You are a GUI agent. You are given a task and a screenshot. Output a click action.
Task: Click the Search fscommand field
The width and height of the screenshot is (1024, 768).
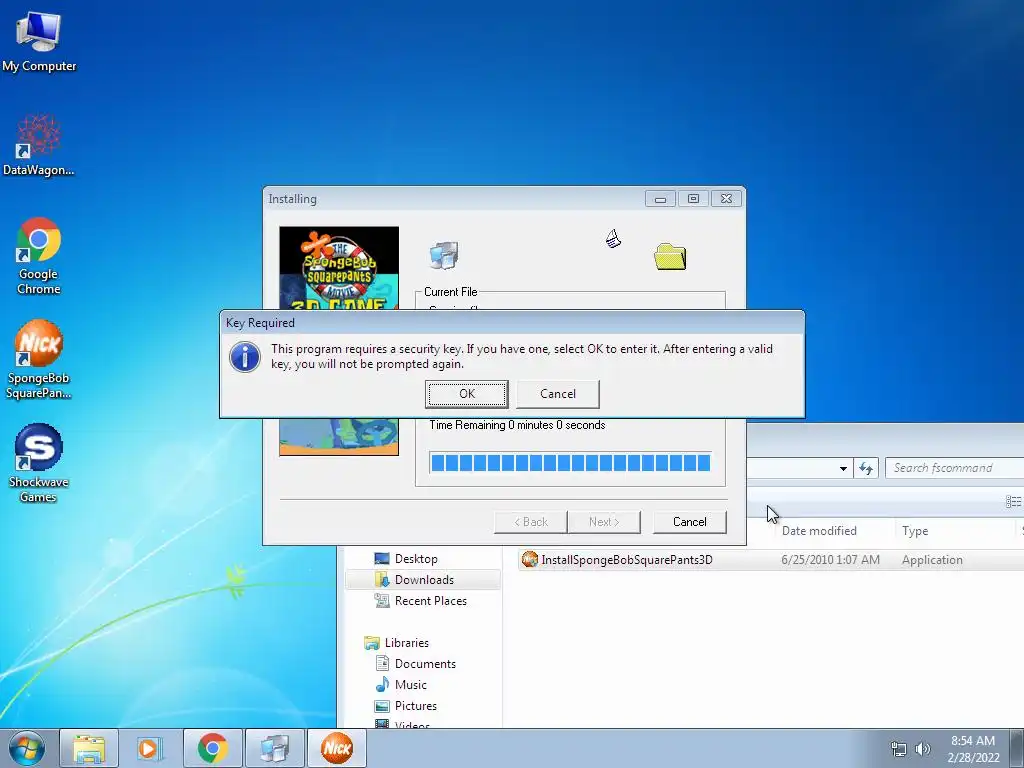[x=954, y=468]
